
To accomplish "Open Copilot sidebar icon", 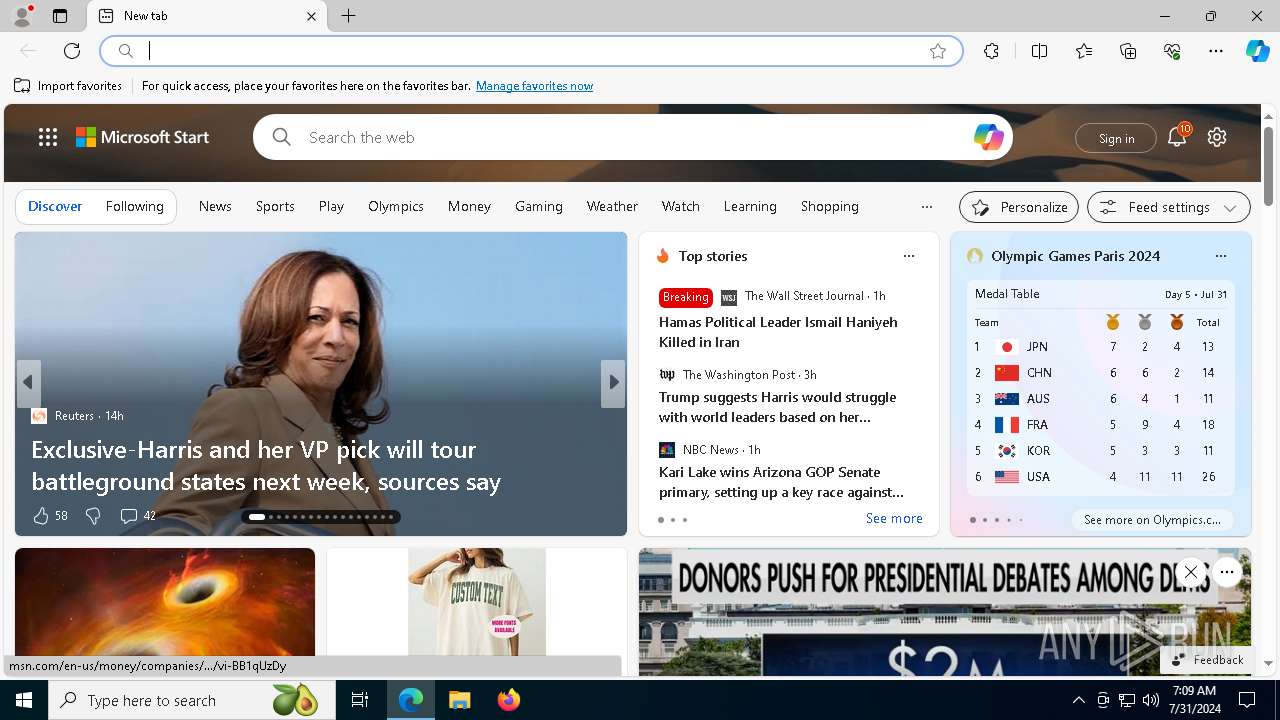I will tap(1257, 51).
